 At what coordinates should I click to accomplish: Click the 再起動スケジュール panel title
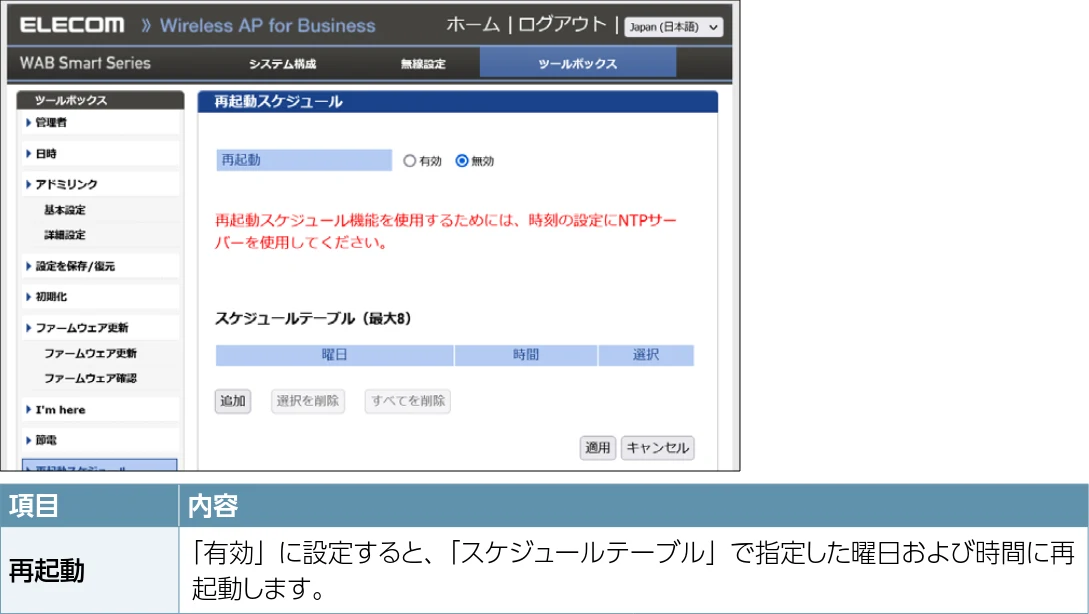tap(278, 101)
